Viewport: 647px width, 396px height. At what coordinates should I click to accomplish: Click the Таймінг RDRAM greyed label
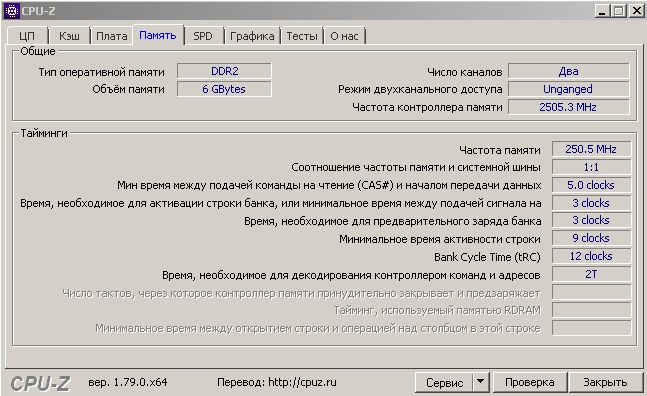[x=437, y=310]
